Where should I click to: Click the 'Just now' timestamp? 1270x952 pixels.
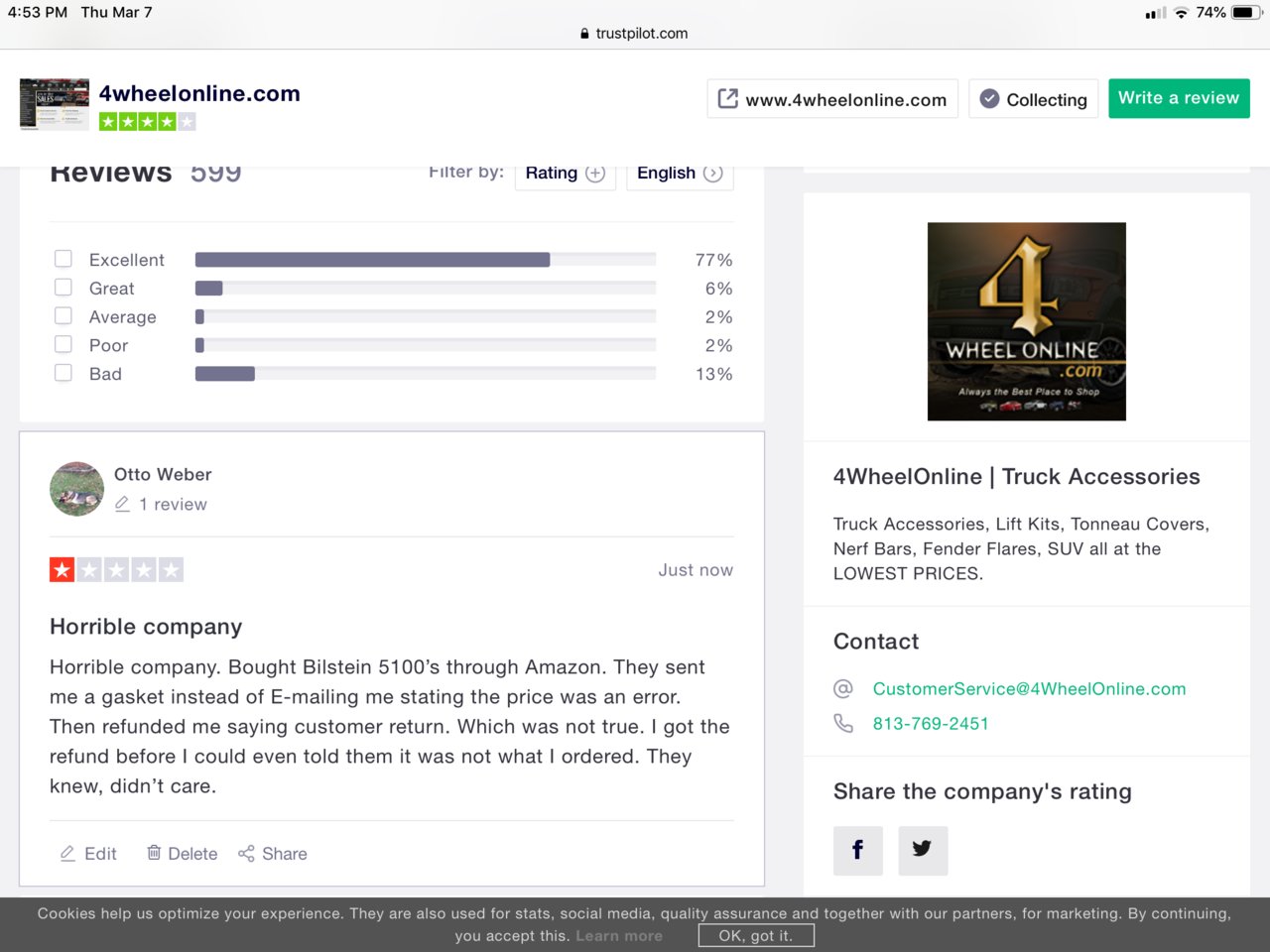point(696,570)
